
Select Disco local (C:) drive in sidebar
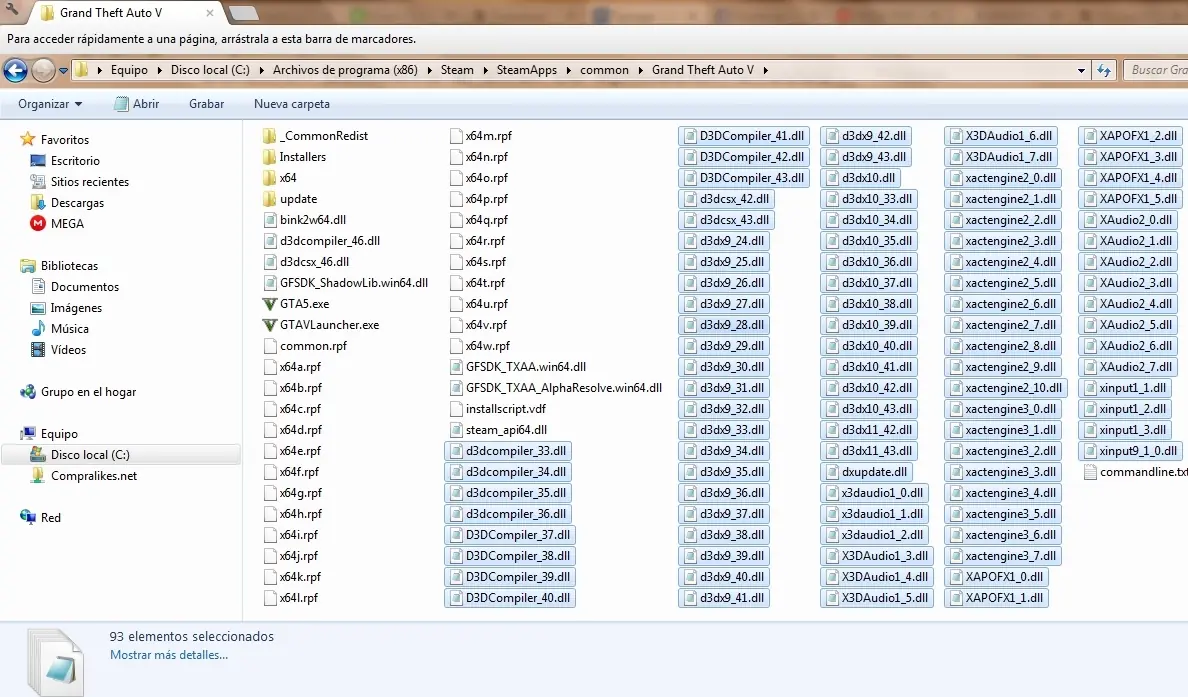coord(90,455)
